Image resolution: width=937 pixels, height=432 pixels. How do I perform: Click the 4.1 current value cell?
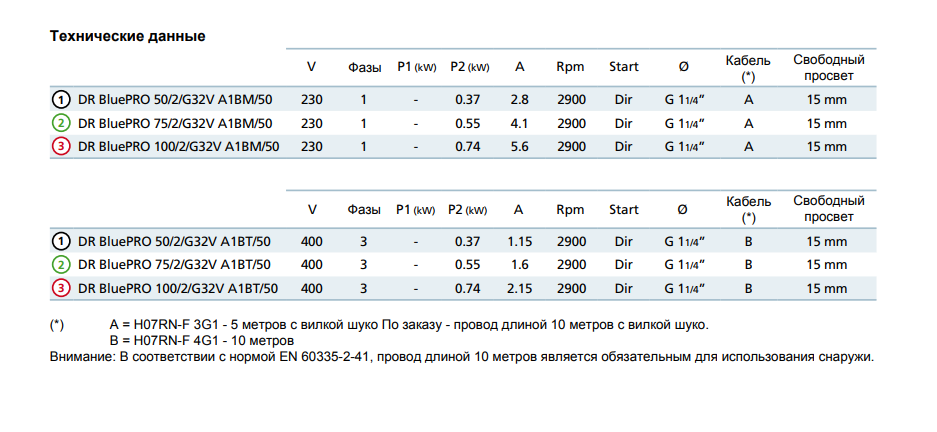coord(518,124)
